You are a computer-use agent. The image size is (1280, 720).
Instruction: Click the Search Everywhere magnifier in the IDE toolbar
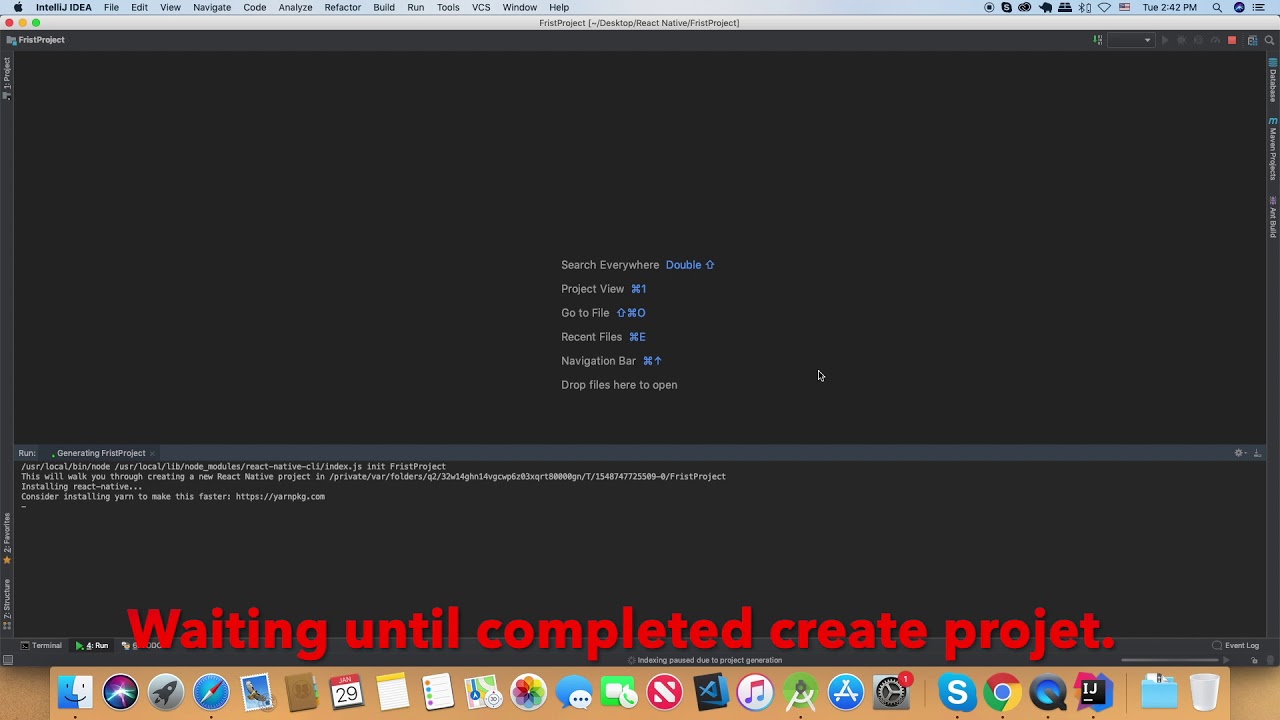[x=1269, y=40]
